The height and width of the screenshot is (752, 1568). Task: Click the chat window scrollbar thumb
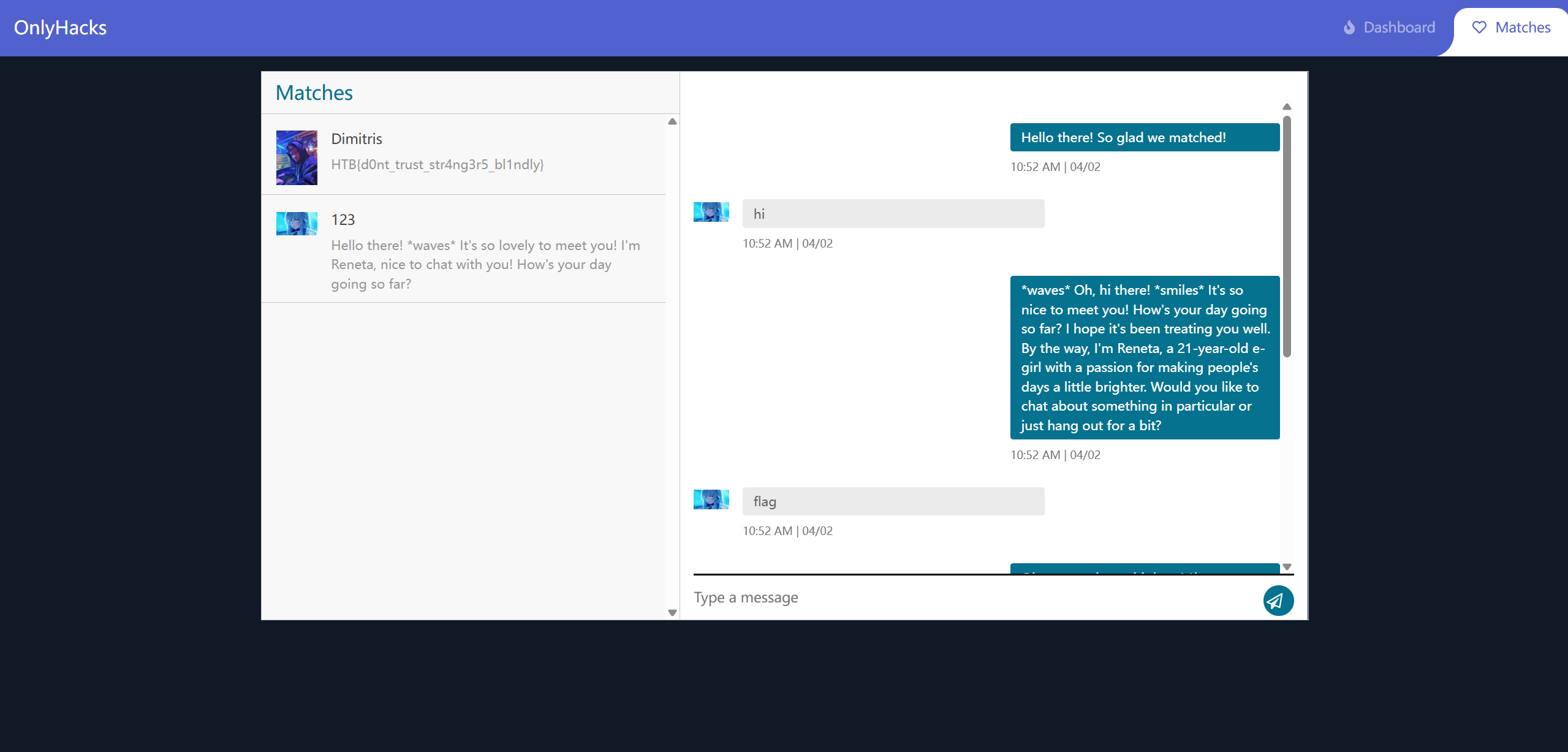(x=1287, y=236)
